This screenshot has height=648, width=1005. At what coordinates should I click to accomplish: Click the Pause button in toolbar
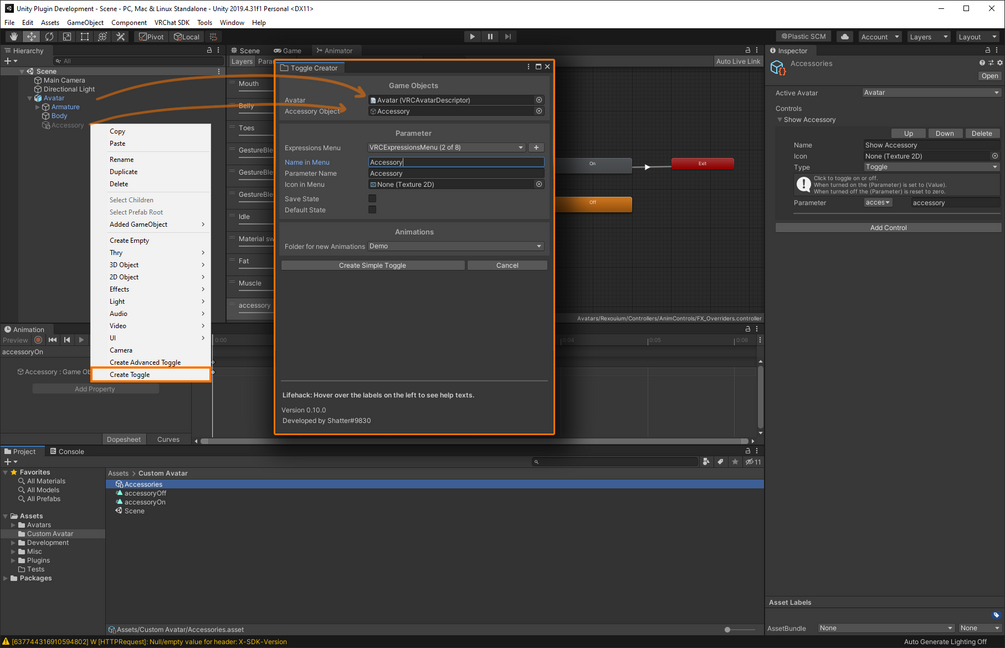point(490,37)
